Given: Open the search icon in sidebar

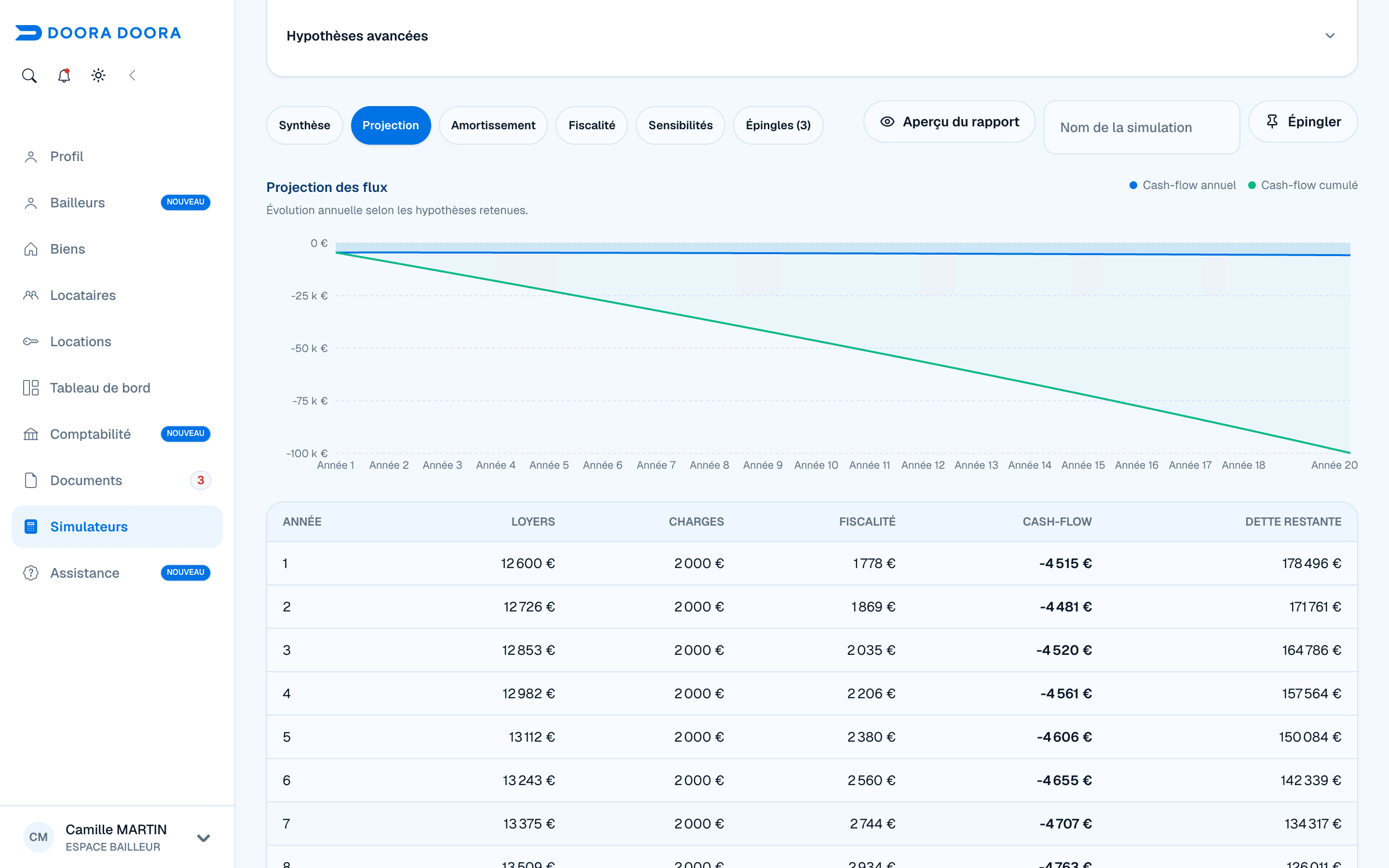Looking at the screenshot, I should 29,75.
